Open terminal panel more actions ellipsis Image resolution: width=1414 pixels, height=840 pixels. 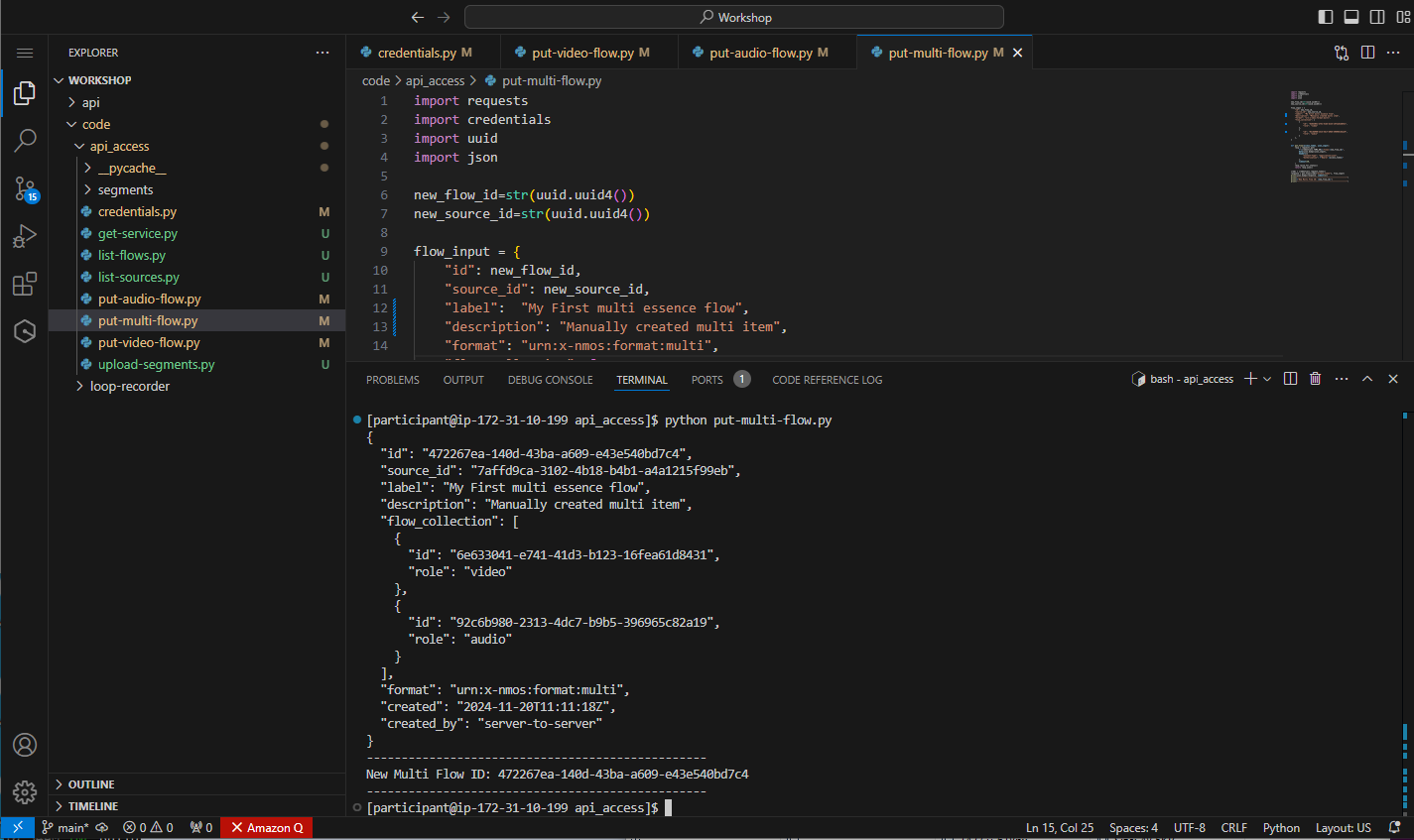[x=1342, y=379]
